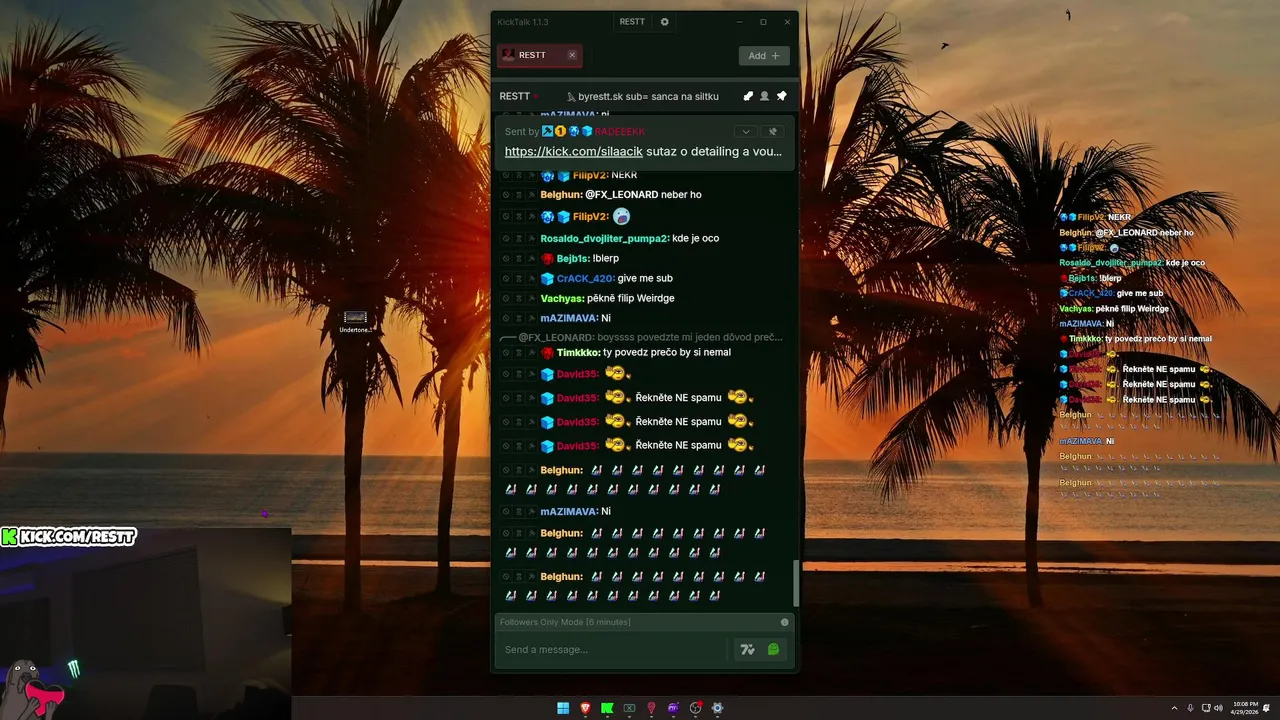Jump to replied @FX_LEONARD message preview
Viewport: 1280px width, 720px height.
pos(642,337)
